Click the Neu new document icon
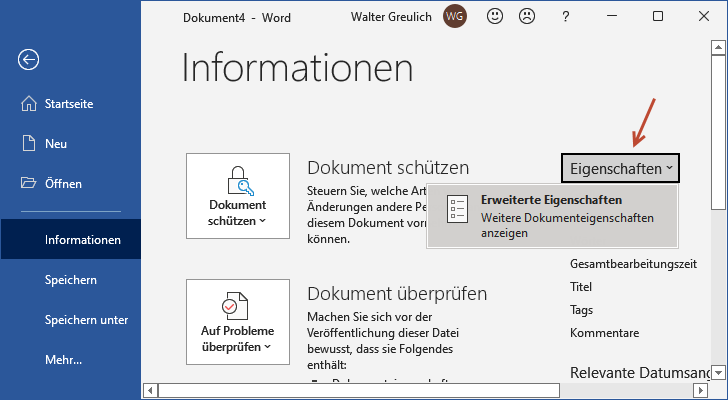Viewport: 728px width, 400px height. click(x=28, y=144)
